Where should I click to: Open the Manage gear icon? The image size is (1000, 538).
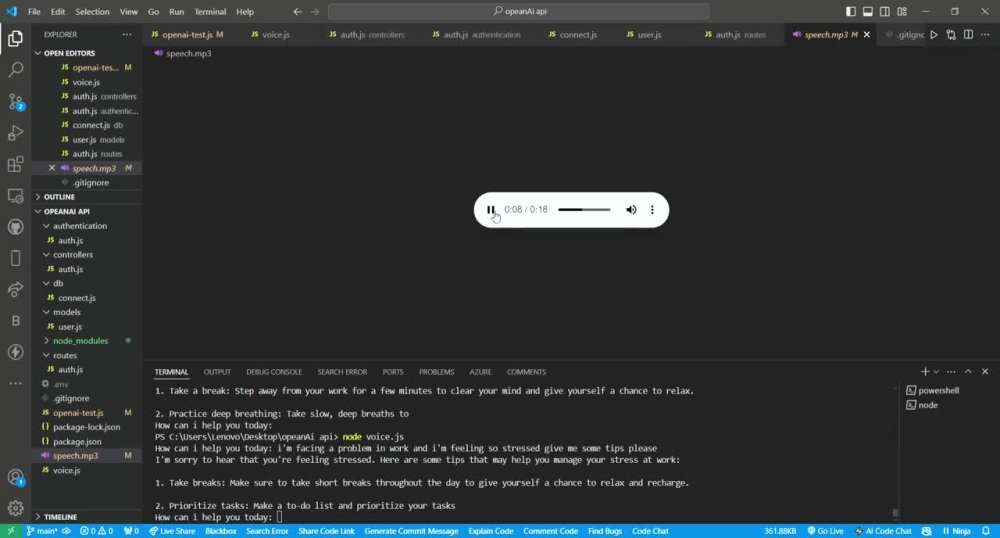pyautogui.click(x=15, y=508)
